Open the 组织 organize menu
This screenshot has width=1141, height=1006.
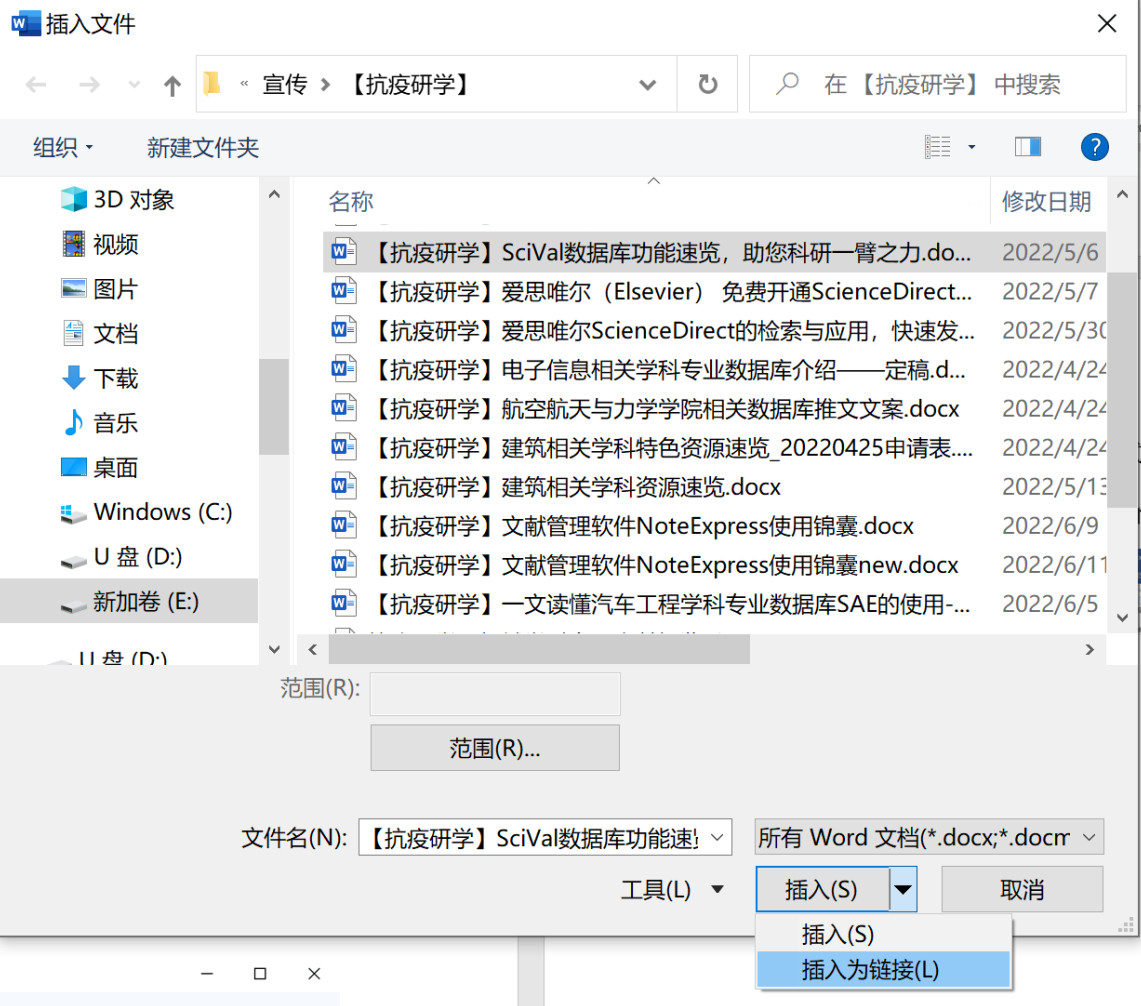(x=63, y=148)
